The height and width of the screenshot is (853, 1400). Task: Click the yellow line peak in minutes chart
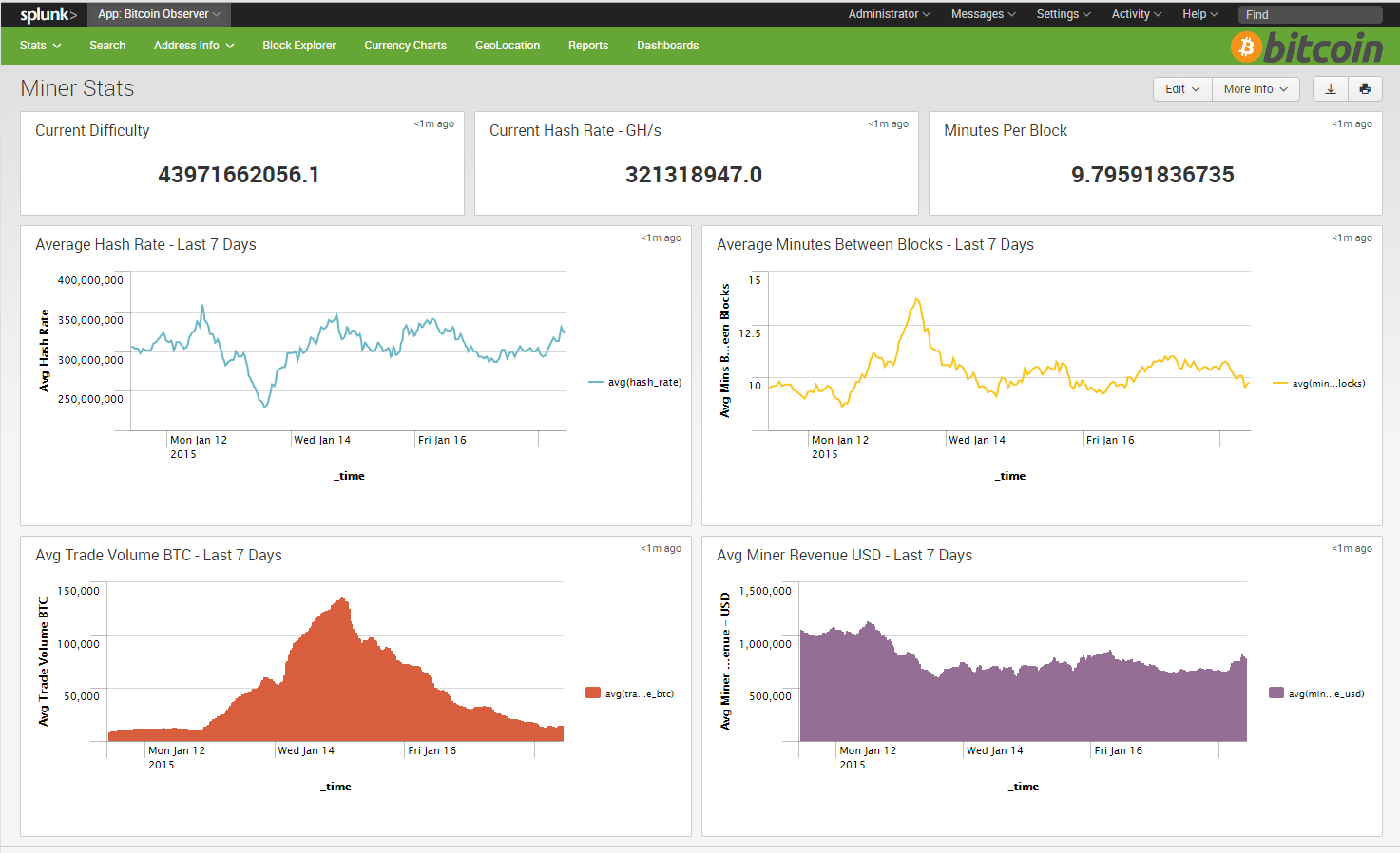[917, 301]
